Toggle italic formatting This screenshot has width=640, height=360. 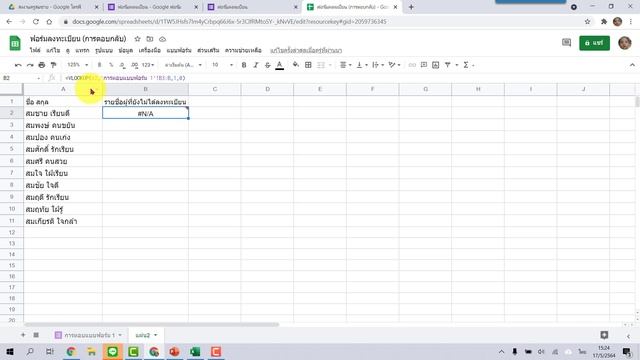256,65
